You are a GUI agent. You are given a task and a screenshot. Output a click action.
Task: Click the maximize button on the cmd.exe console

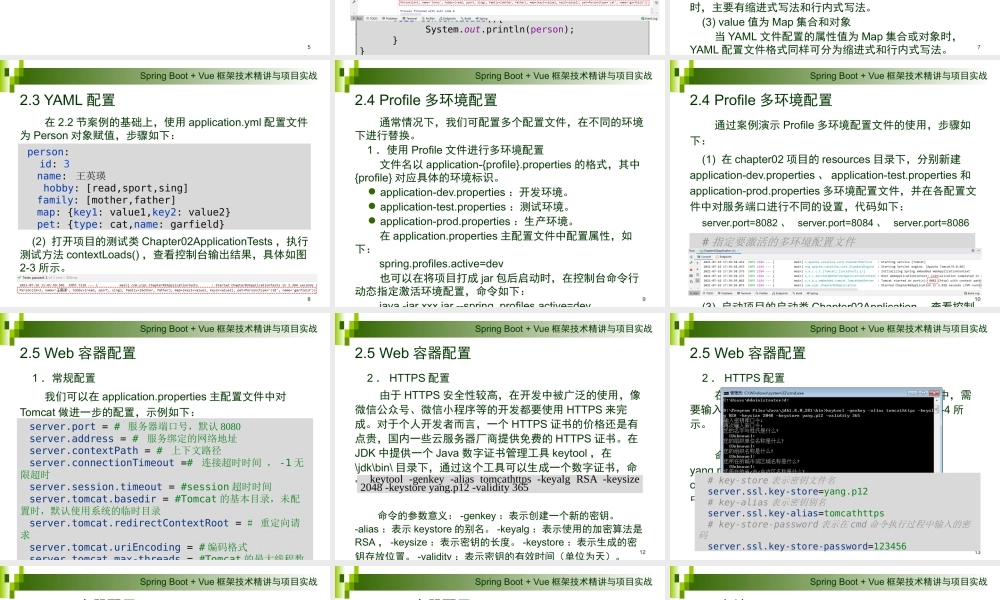923,392
